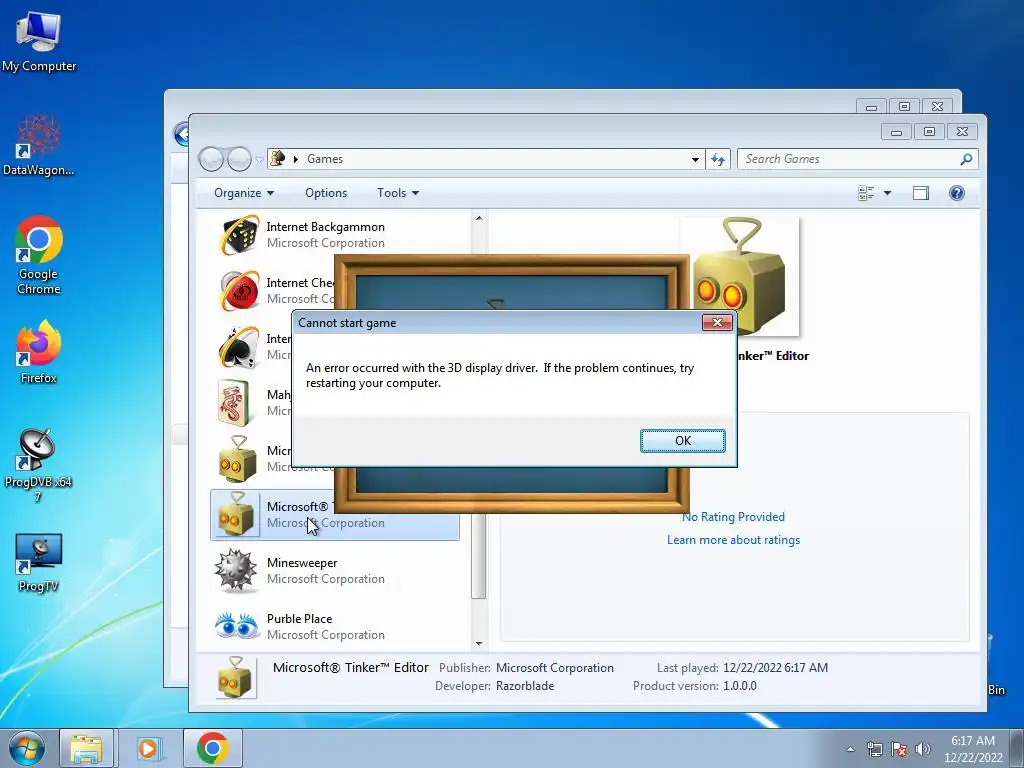Expand the address bar history dropdown

click(695, 159)
